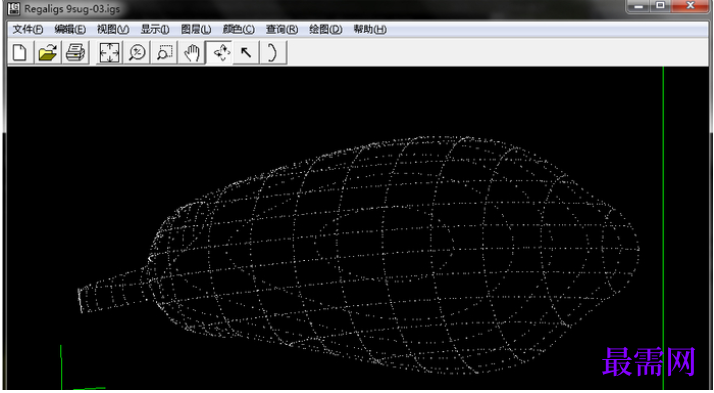Screen dimensions: 714x393
Task: Expand the 显示(I) menu
Action: click(155, 30)
